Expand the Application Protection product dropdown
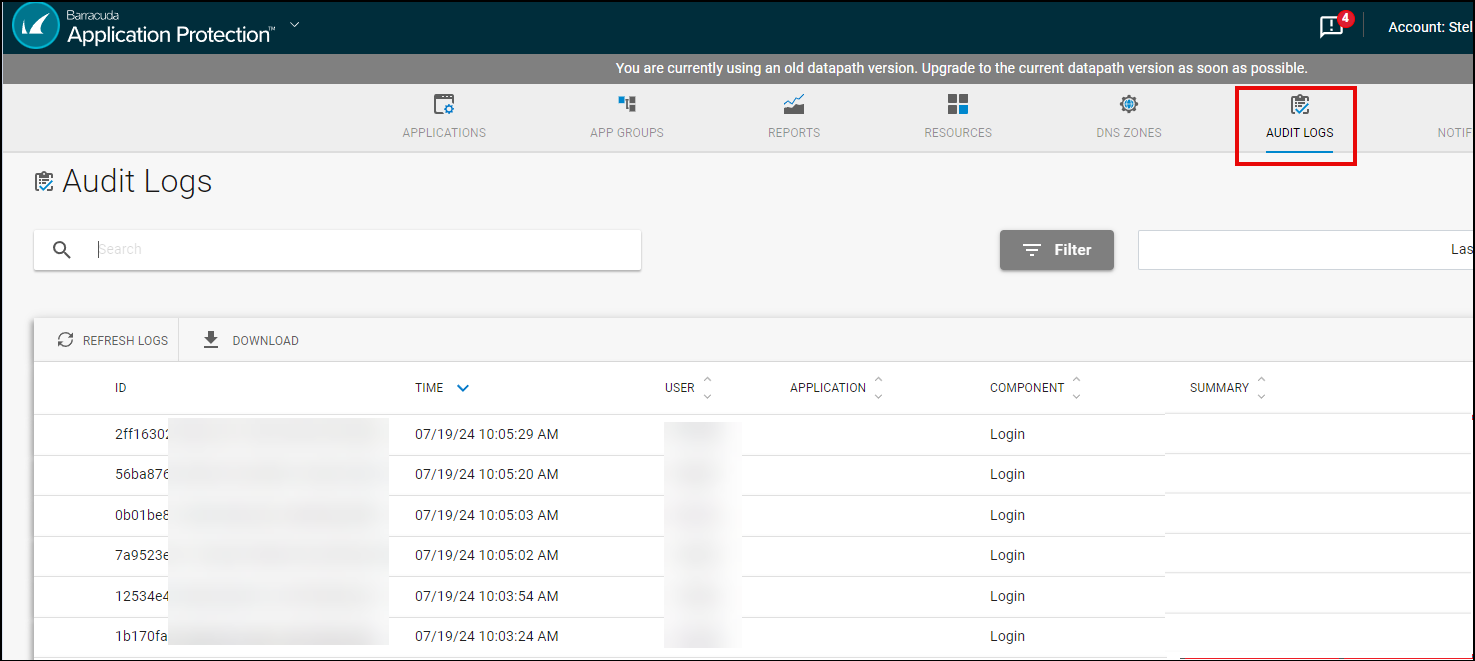 [295, 25]
